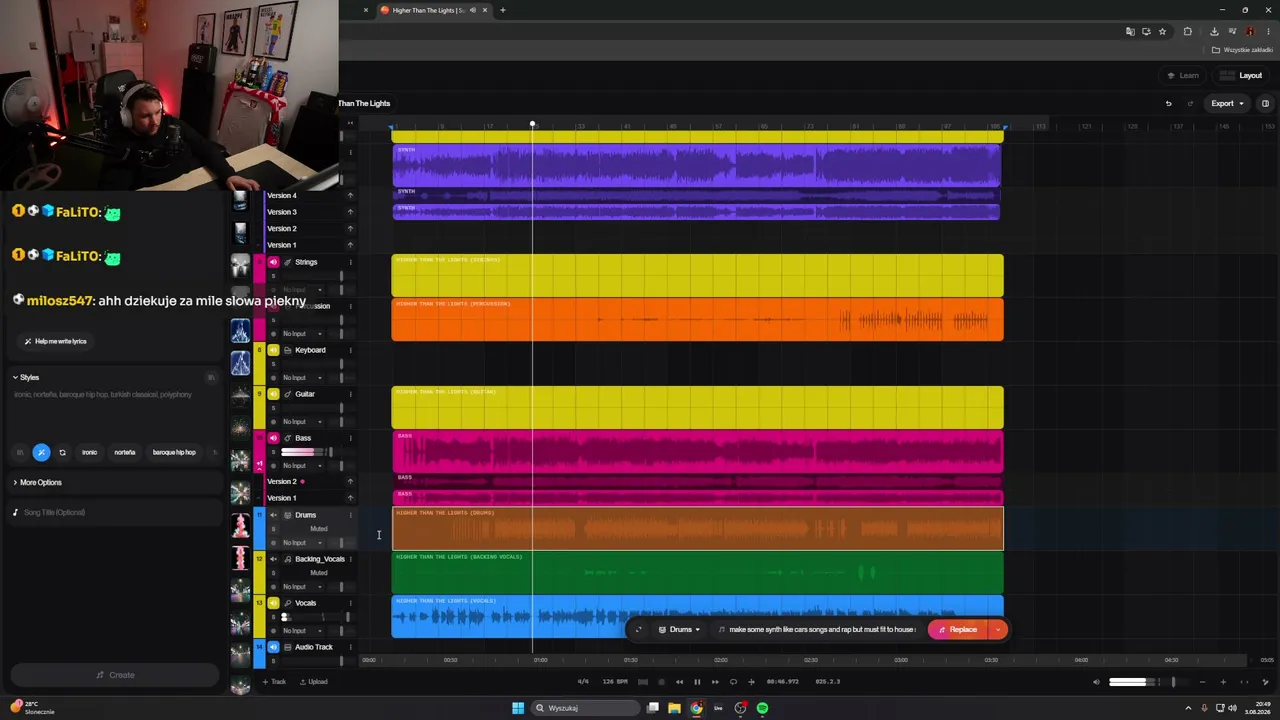Expand the prompt bar with arrows icon
Screen dimensions: 1280x720
click(638, 630)
